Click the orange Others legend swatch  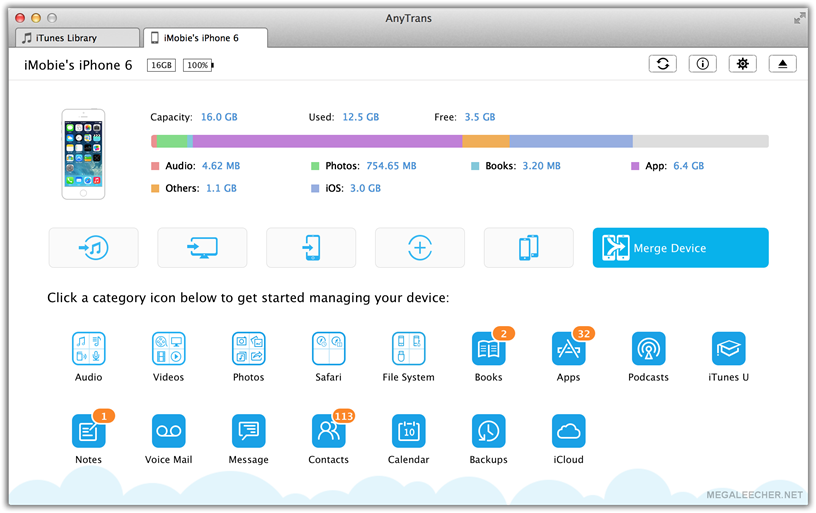[x=155, y=188]
